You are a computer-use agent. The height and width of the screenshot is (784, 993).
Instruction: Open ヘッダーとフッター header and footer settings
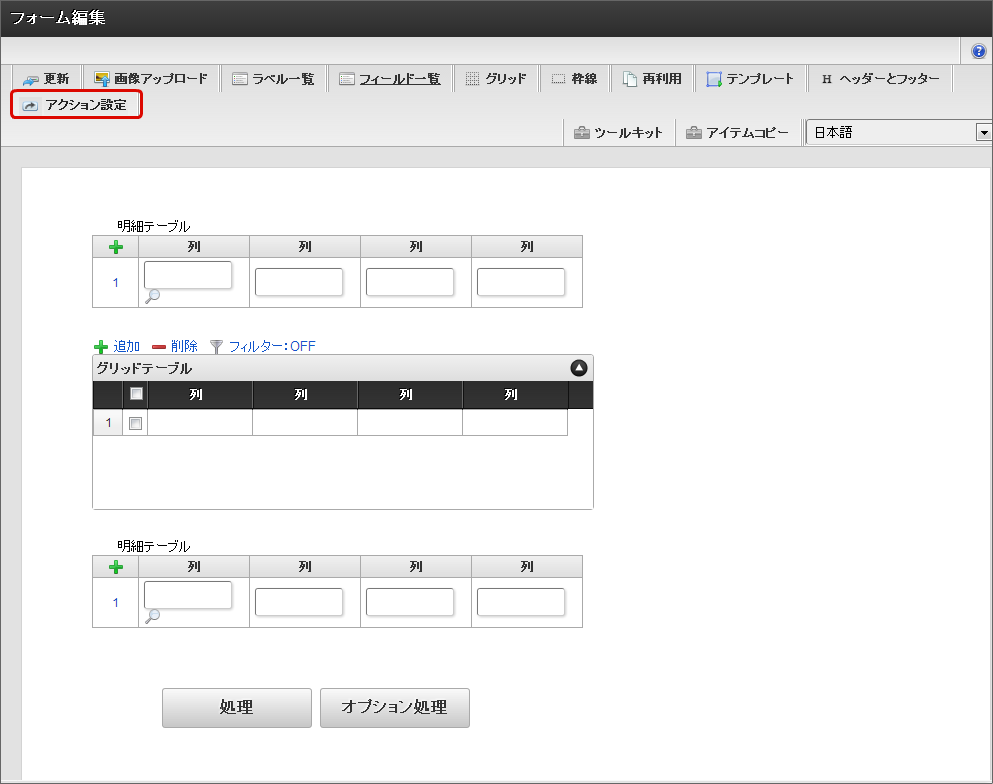(880, 79)
